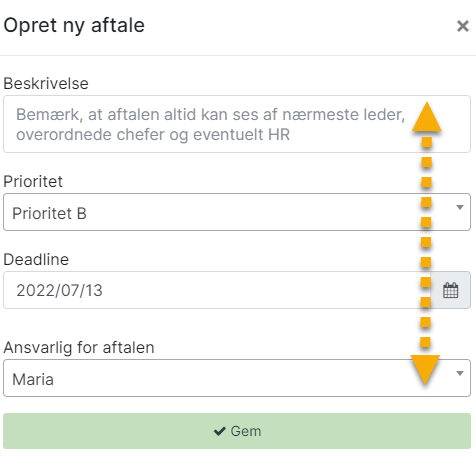Focus the Beskrivelse text area
The image size is (476, 473).
click(x=237, y=124)
